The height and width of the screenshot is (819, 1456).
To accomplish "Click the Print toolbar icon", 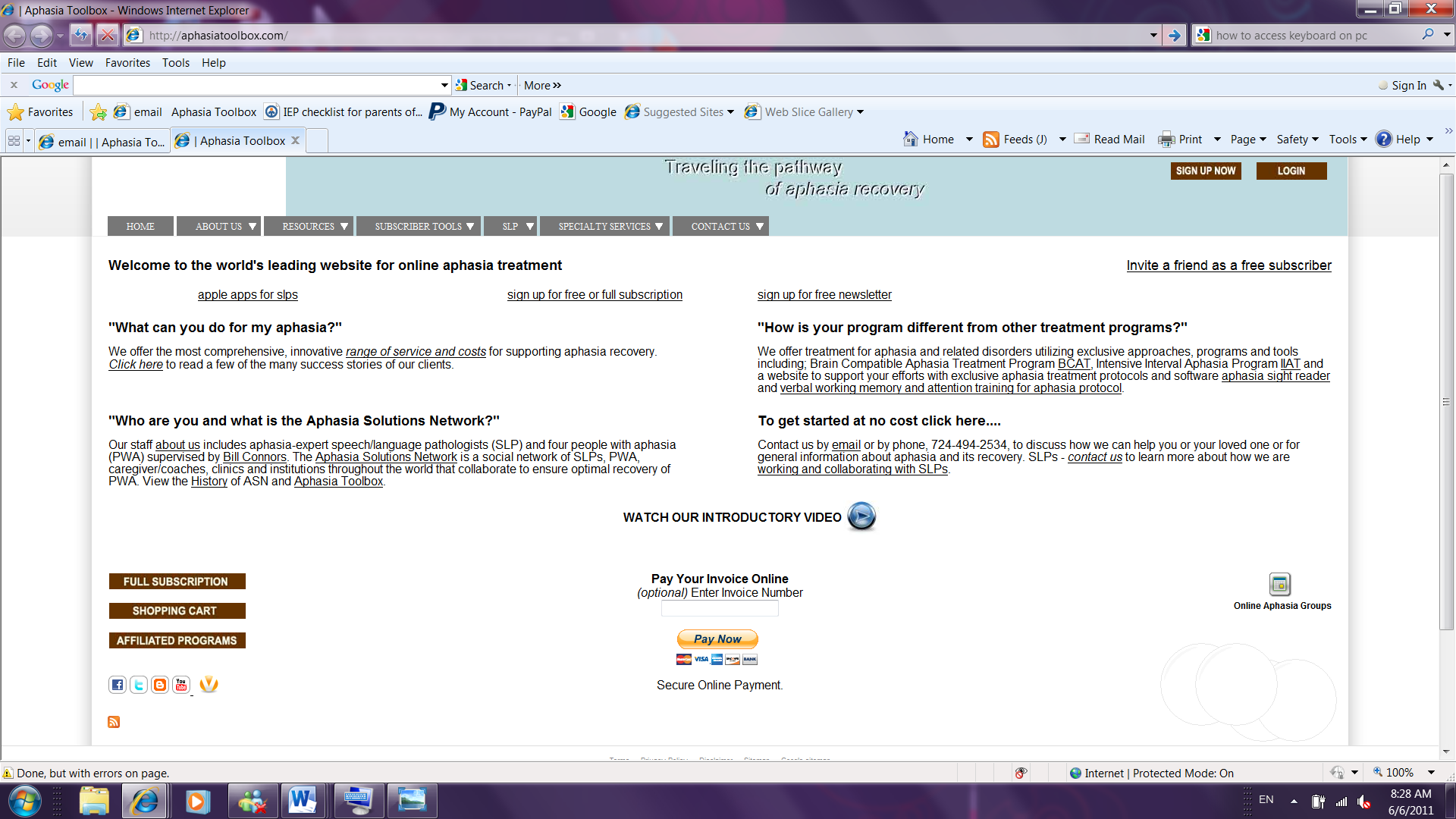I will tap(1166, 139).
